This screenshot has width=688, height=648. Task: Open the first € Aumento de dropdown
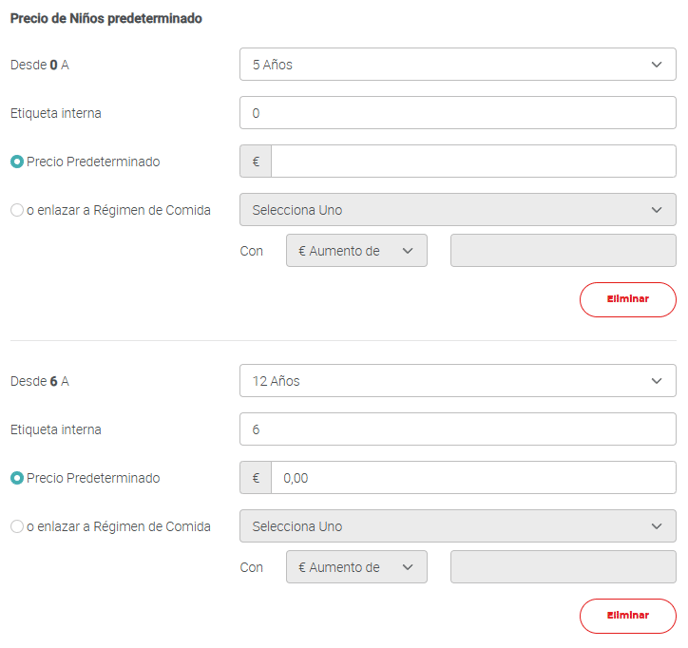click(x=356, y=251)
